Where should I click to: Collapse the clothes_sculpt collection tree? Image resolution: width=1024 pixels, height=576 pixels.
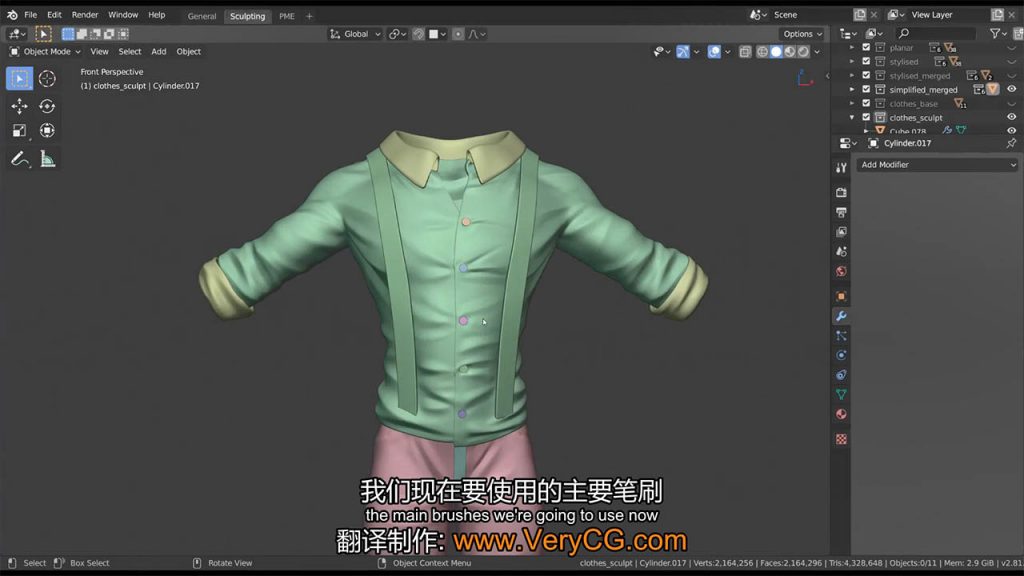click(x=852, y=118)
